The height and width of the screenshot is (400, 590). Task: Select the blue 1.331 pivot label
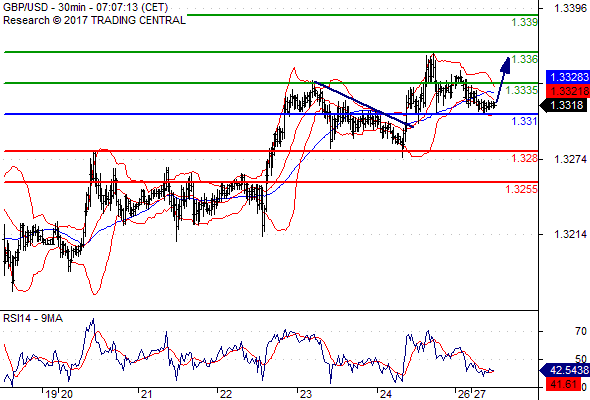tap(525, 121)
